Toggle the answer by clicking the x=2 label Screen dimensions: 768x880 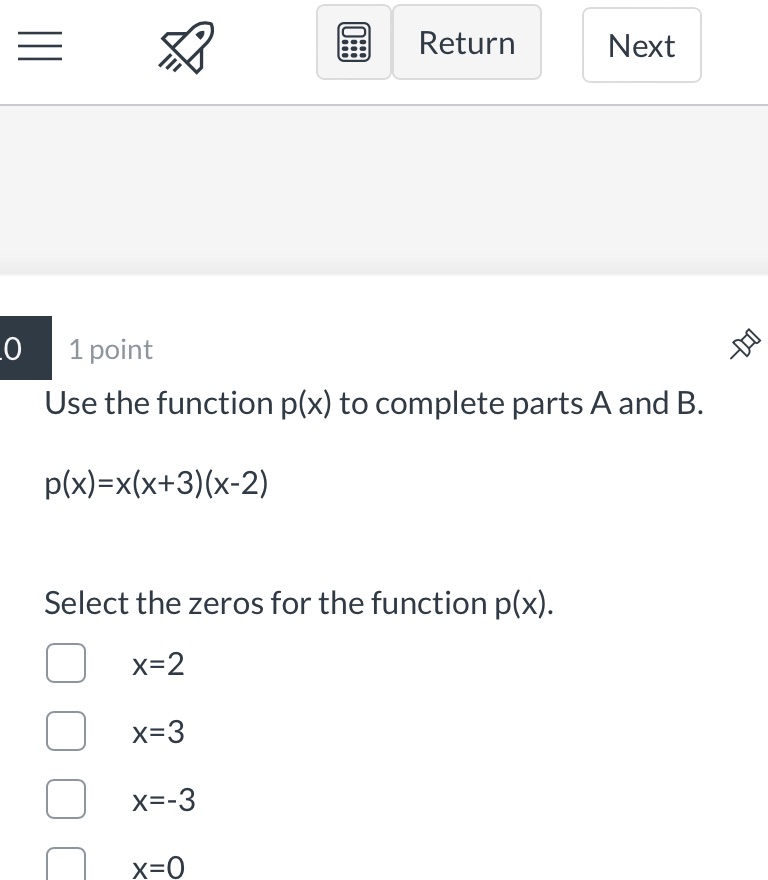(x=158, y=663)
